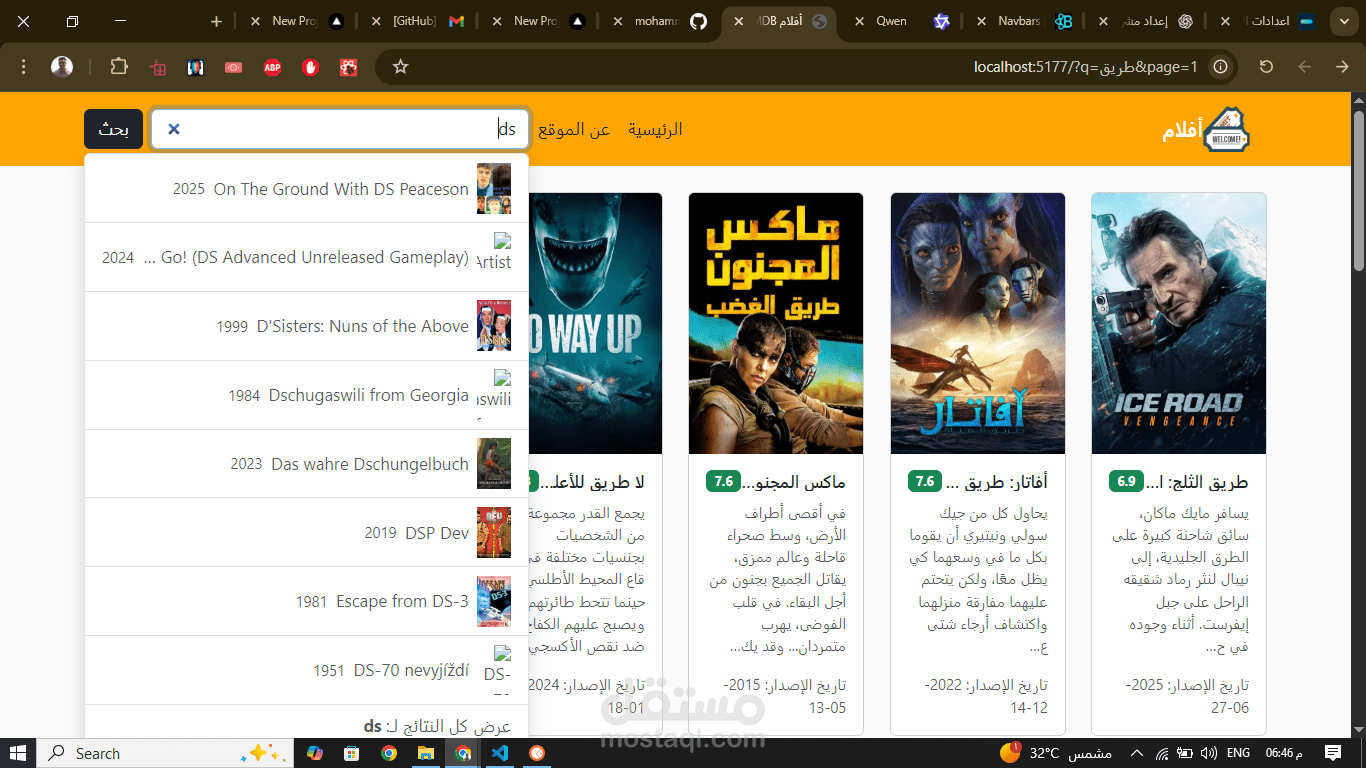Open the notification center icon

(1333, 753)
